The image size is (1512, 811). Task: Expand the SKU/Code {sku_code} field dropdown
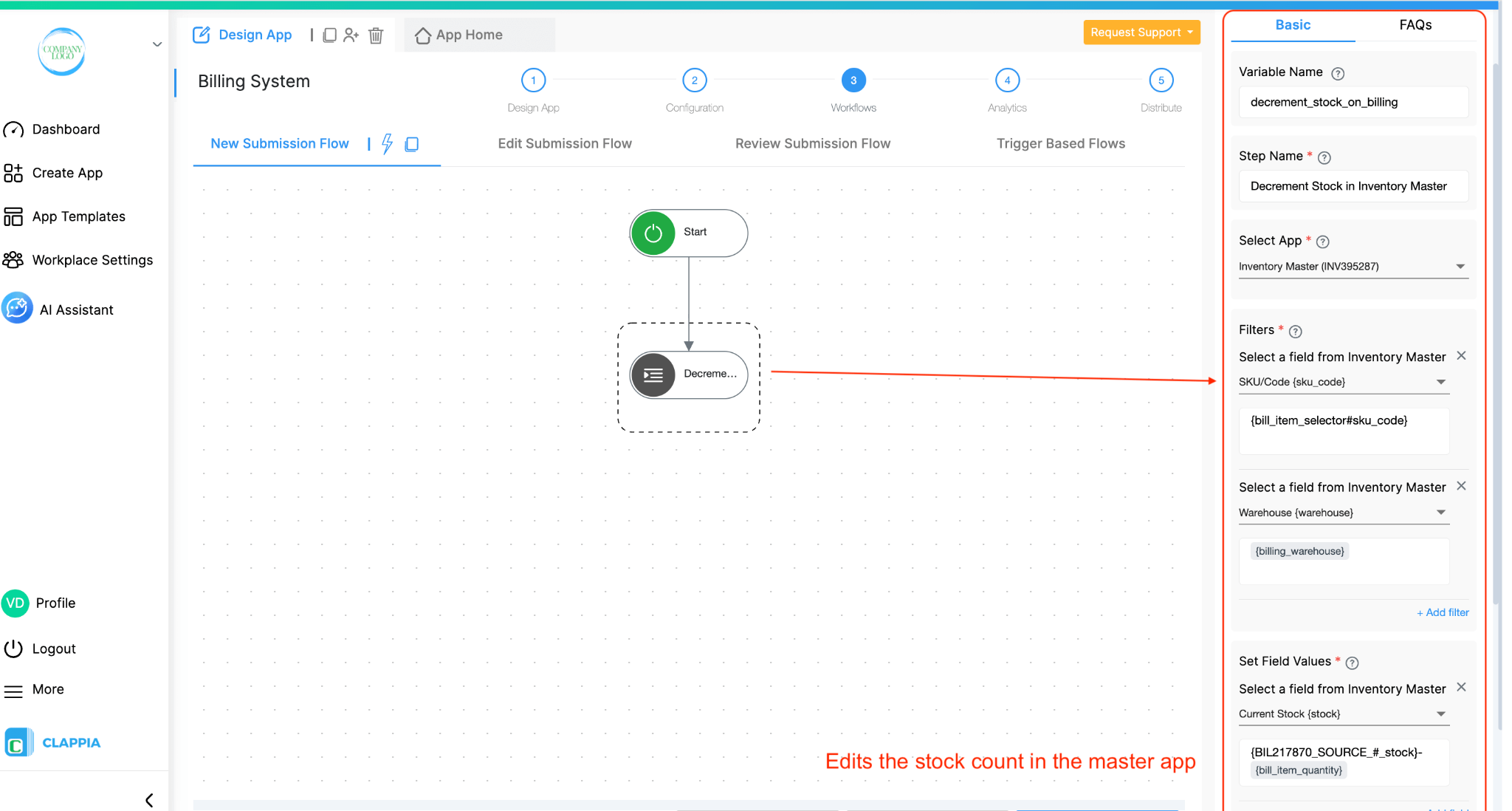pyautogui.click(x=1440, y=382)
